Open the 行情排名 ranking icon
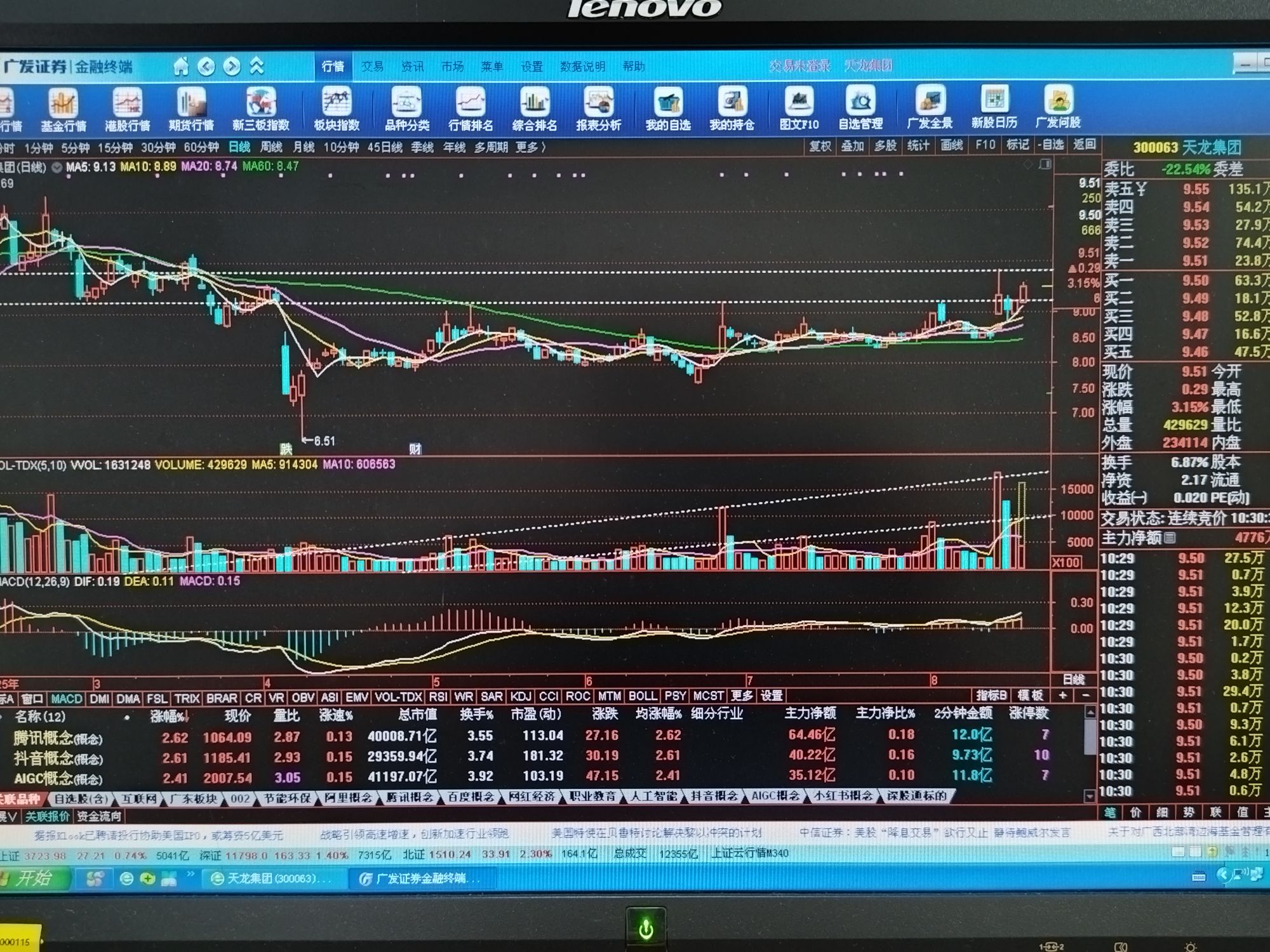Screen dimensions: 1270x952 click(x=471, y=110)
